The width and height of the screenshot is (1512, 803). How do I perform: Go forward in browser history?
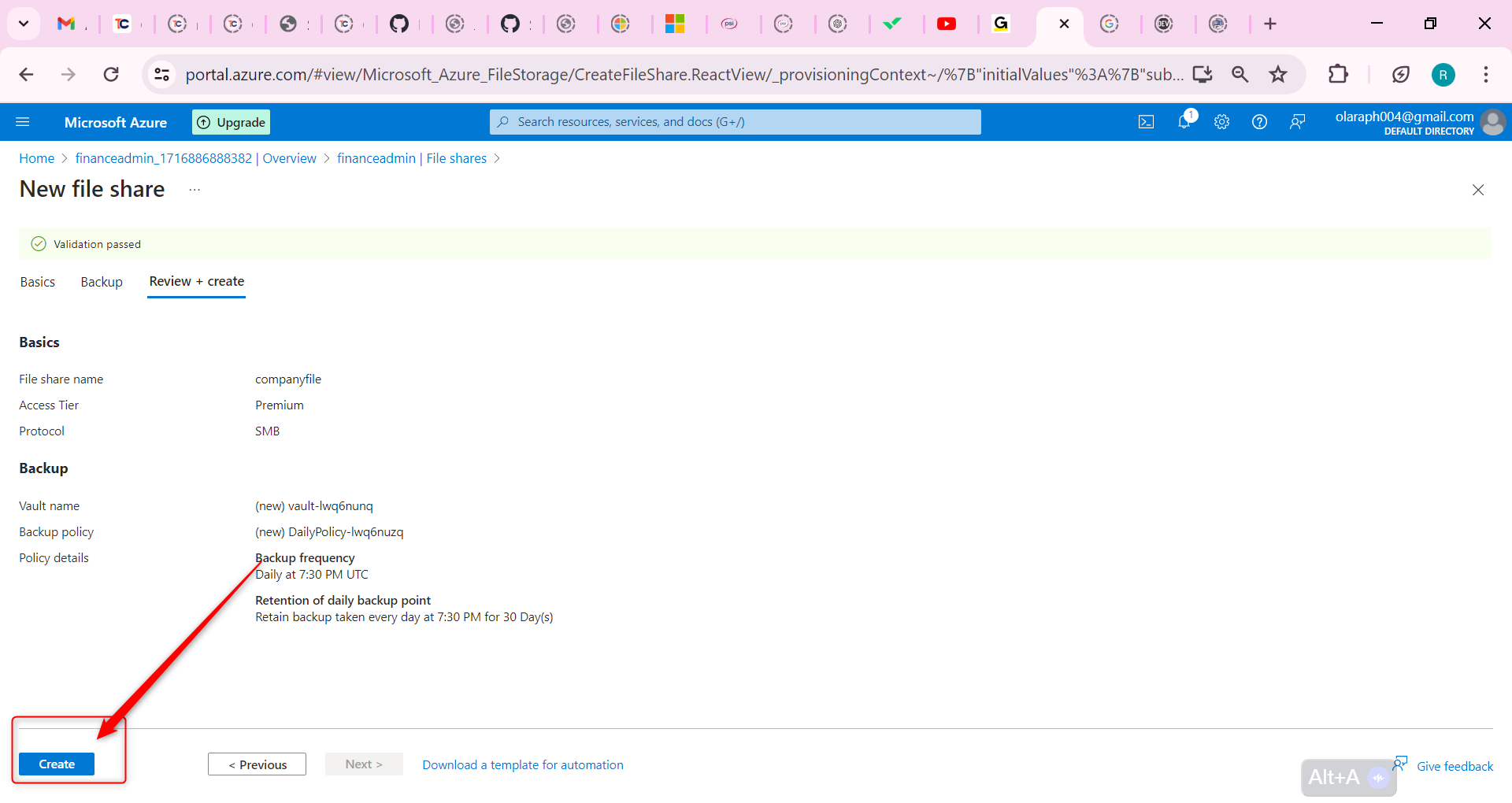69,75
